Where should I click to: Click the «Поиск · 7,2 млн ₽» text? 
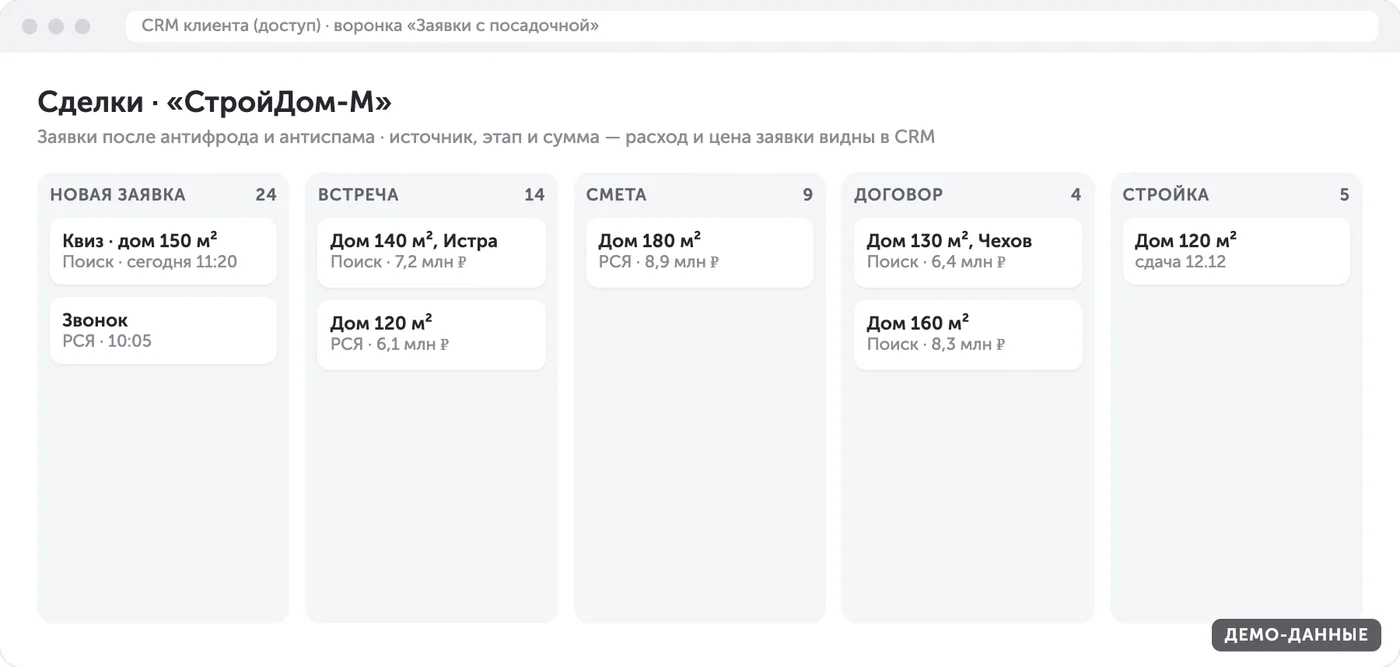pos(399,263)
